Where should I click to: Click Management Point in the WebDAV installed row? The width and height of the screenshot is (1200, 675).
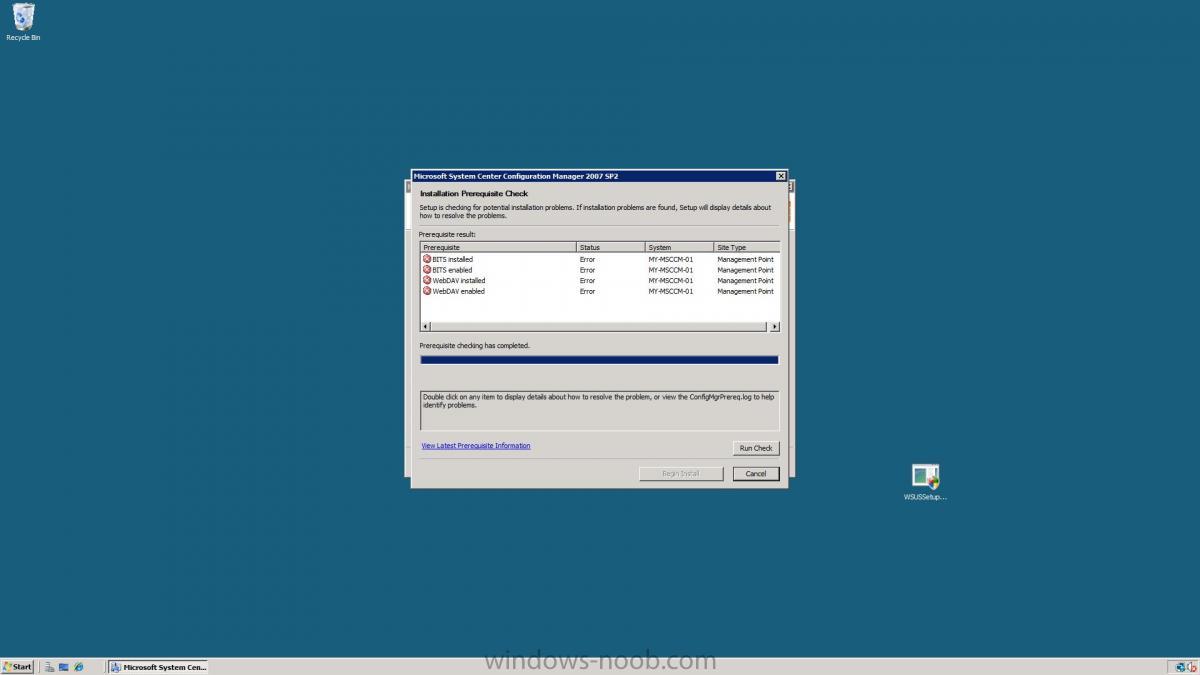745,281
